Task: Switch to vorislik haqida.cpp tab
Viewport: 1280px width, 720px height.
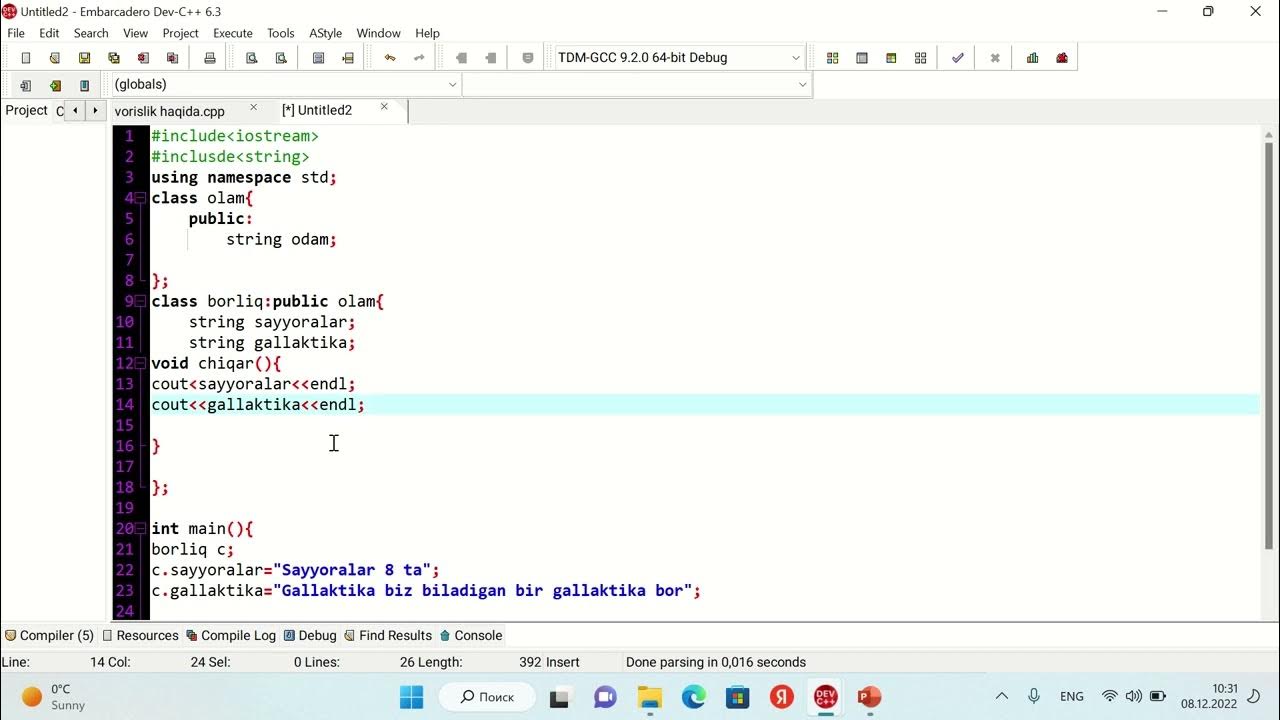Action: click(170, 111)
